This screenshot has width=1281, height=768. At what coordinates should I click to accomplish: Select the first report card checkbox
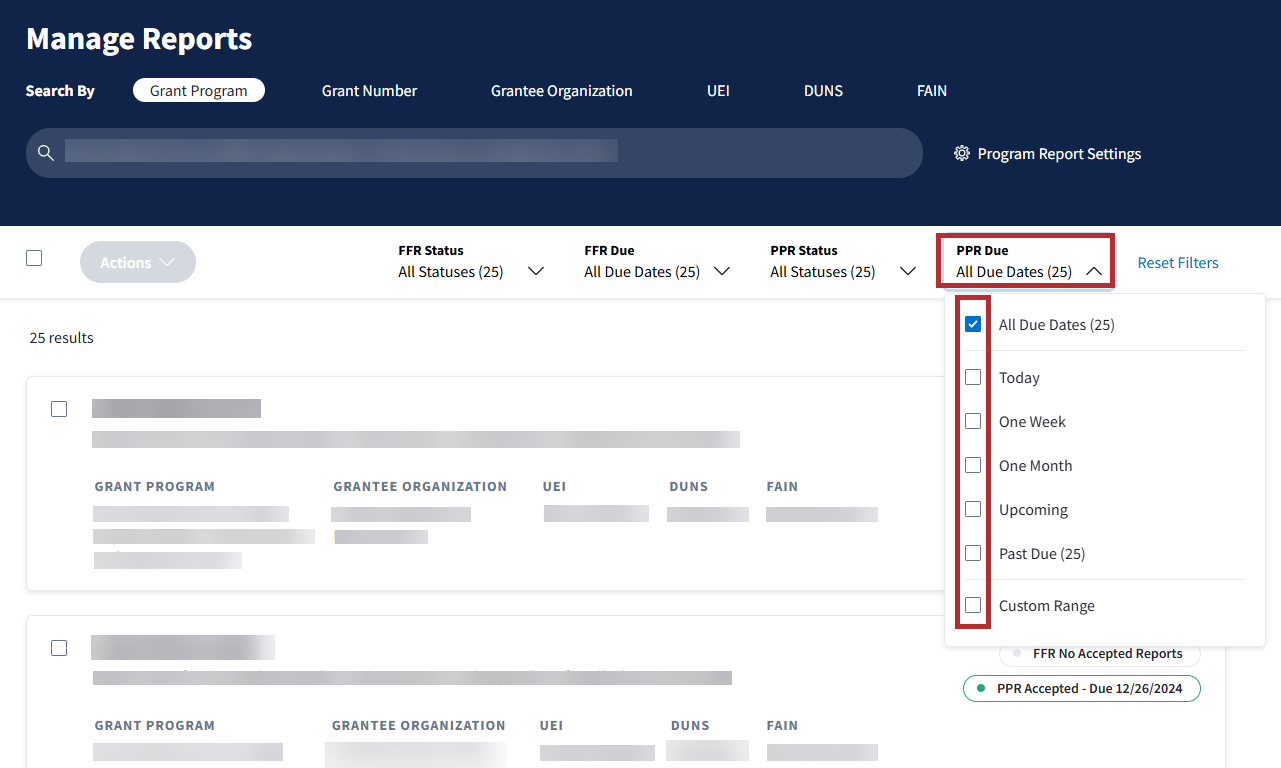tap(59, 409)
